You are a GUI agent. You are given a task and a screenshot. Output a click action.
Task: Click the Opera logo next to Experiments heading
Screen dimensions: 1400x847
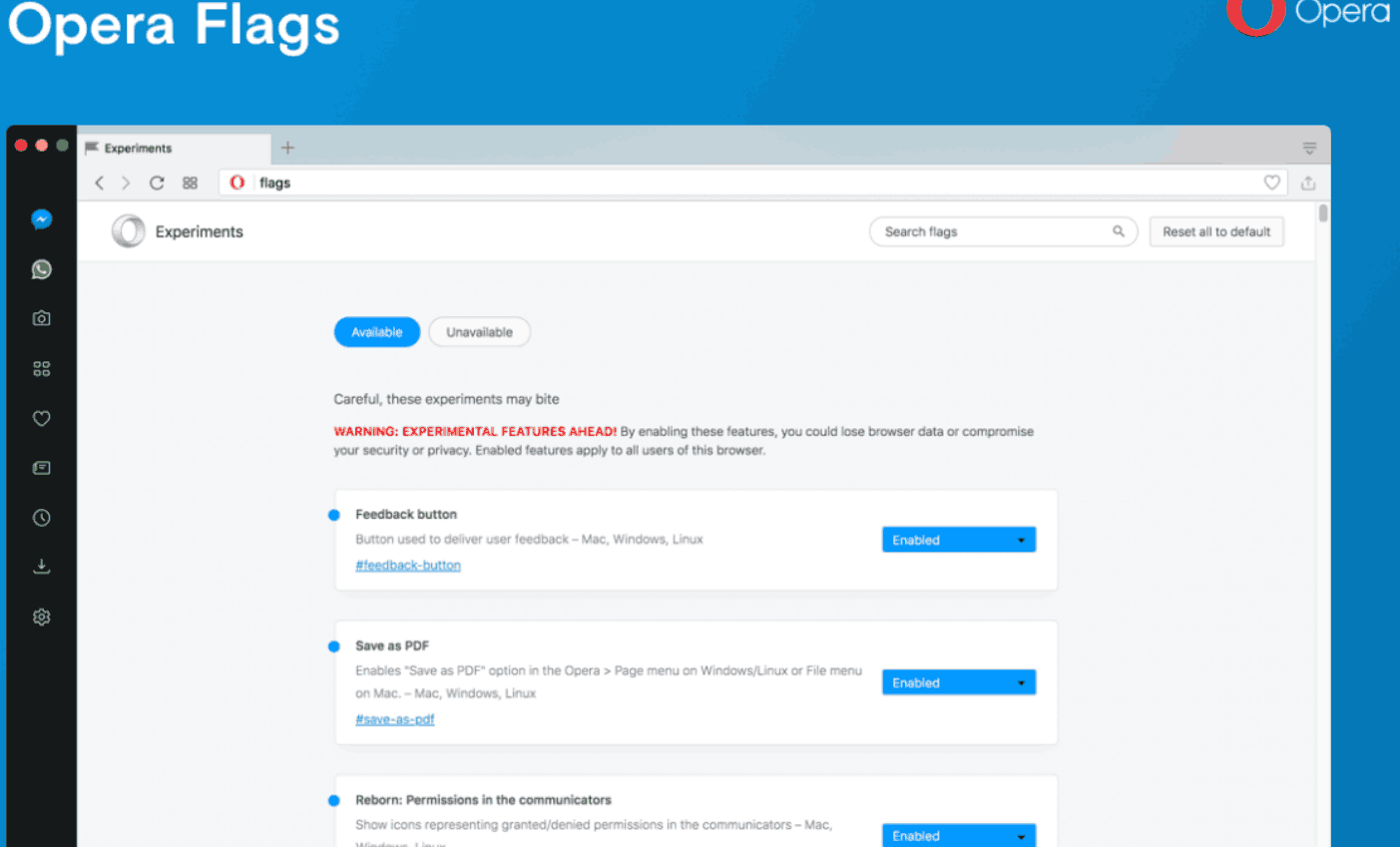[x=128, y=231]
